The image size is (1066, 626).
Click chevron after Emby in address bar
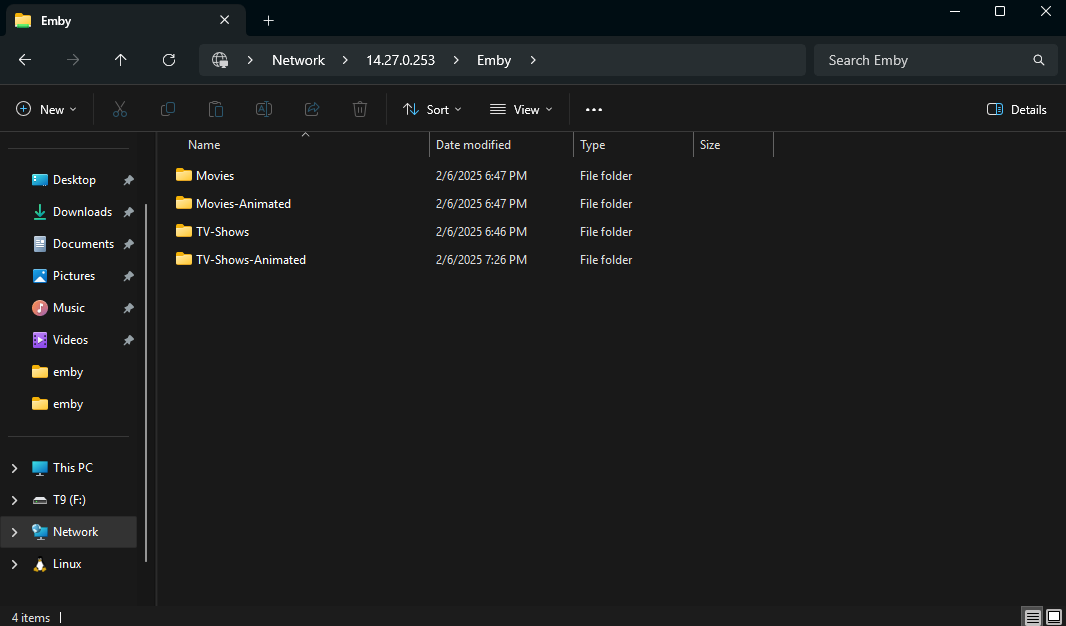[x=533, y=60]
